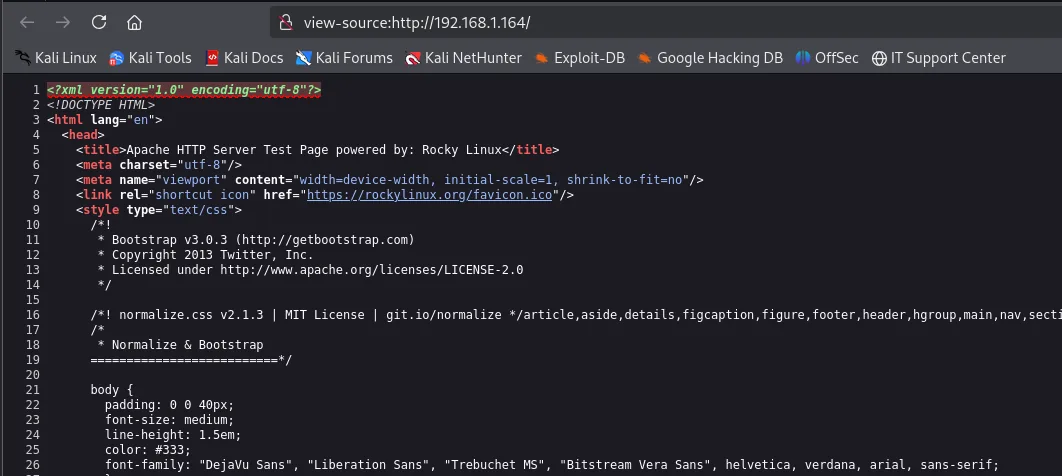Click the meta viewport line
This screenshot has width=1062, height=476.
[389, 180]
